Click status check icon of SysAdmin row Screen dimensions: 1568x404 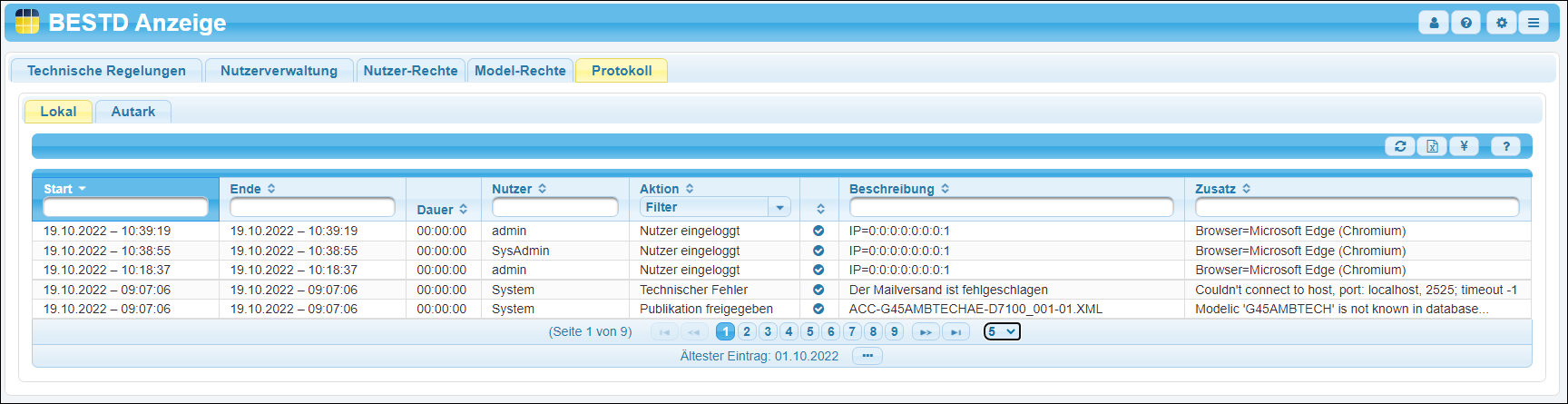click(818, 251)
